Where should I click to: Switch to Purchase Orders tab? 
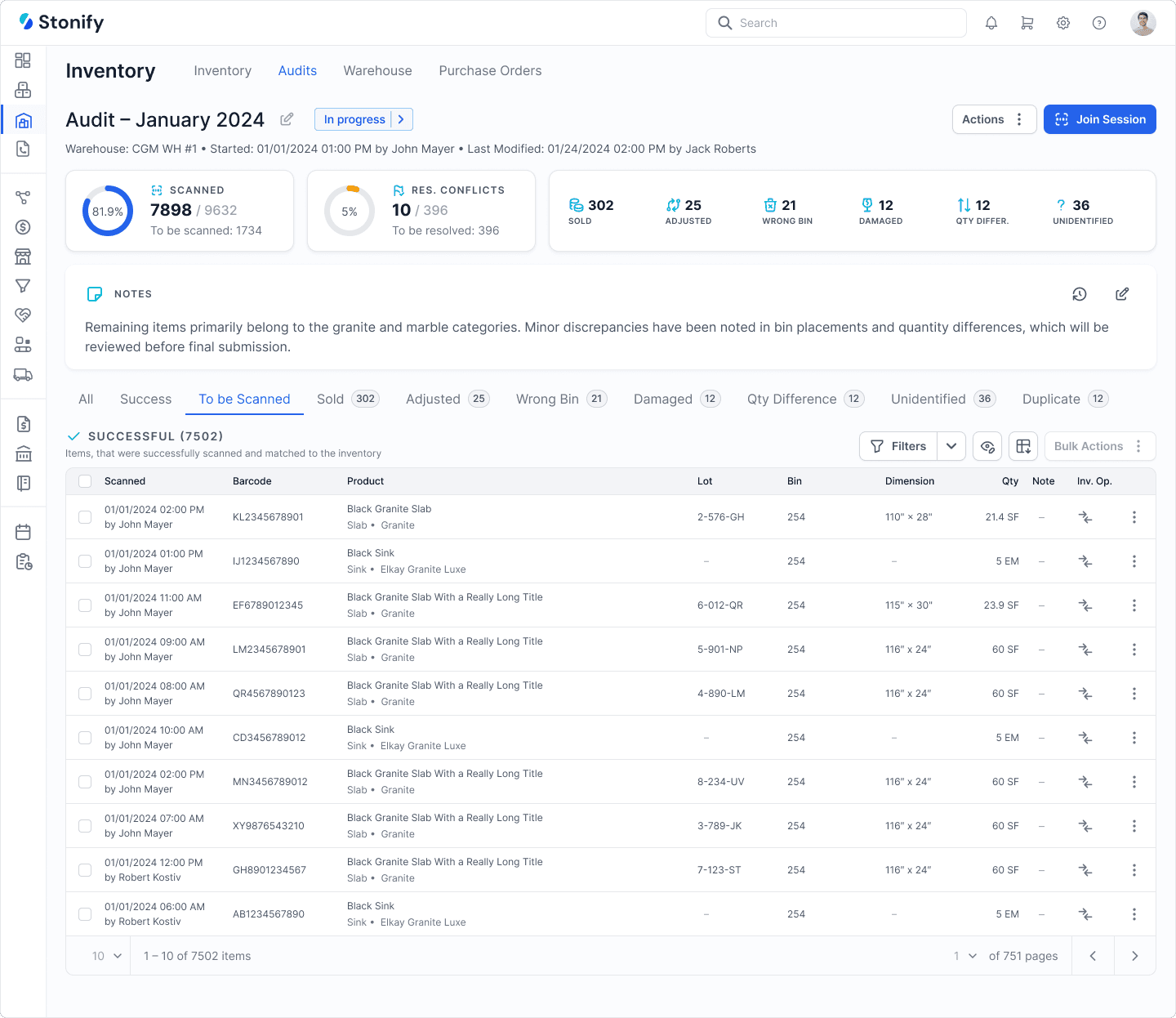tap(490, 71)
